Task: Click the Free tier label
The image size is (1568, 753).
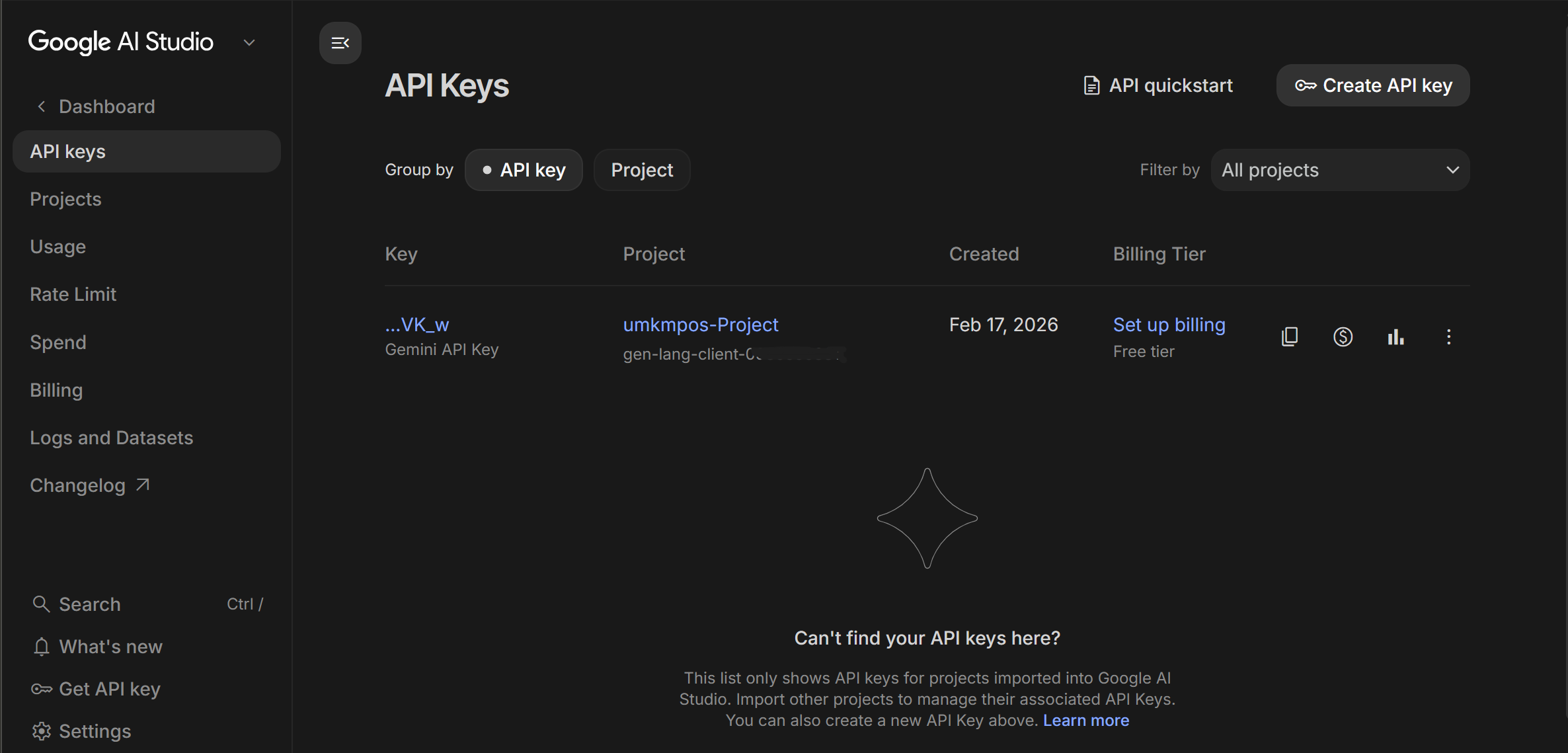Action: (1144, 352)
